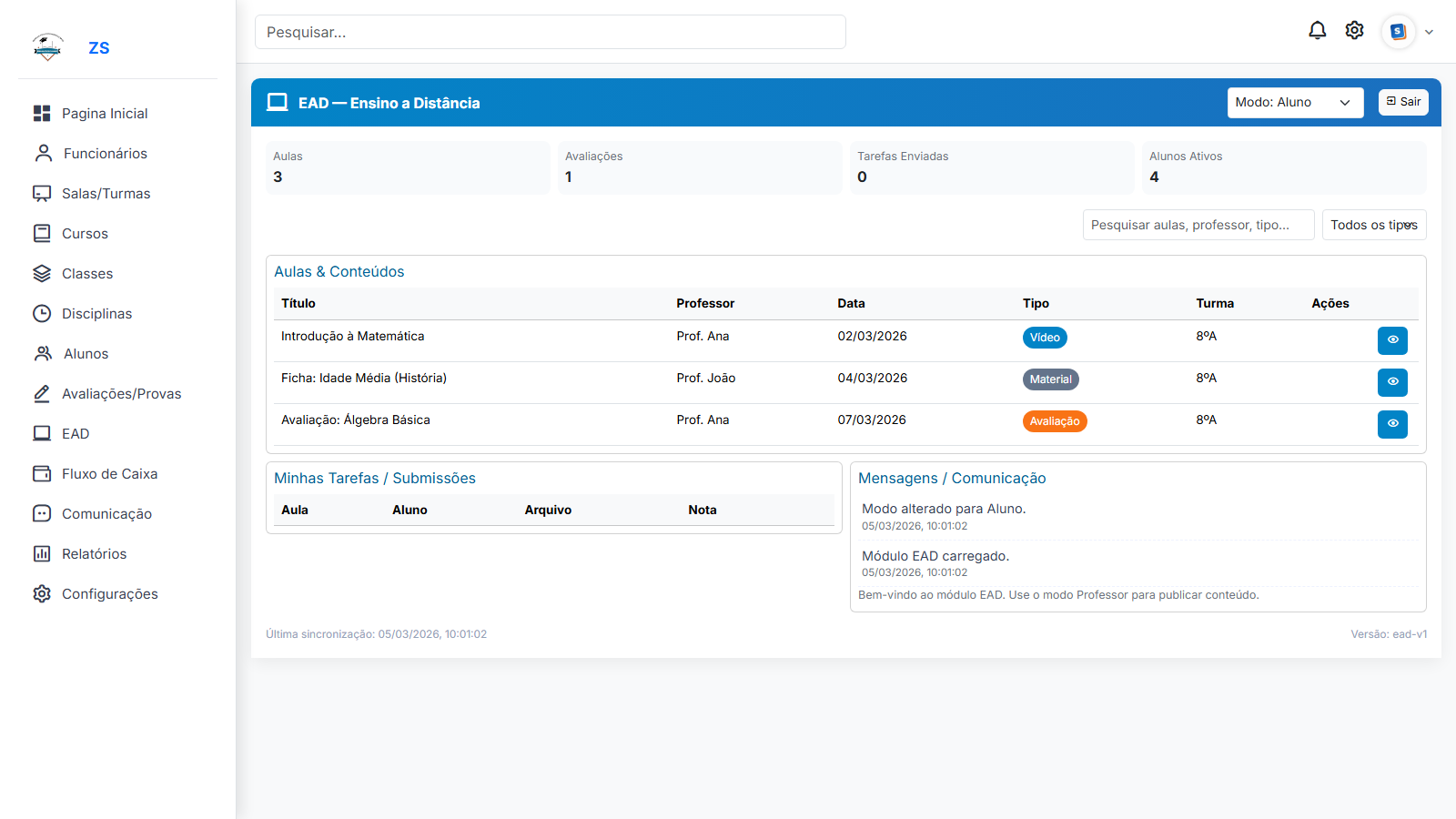Open Configurações in the sidebar

coord(109,593)
